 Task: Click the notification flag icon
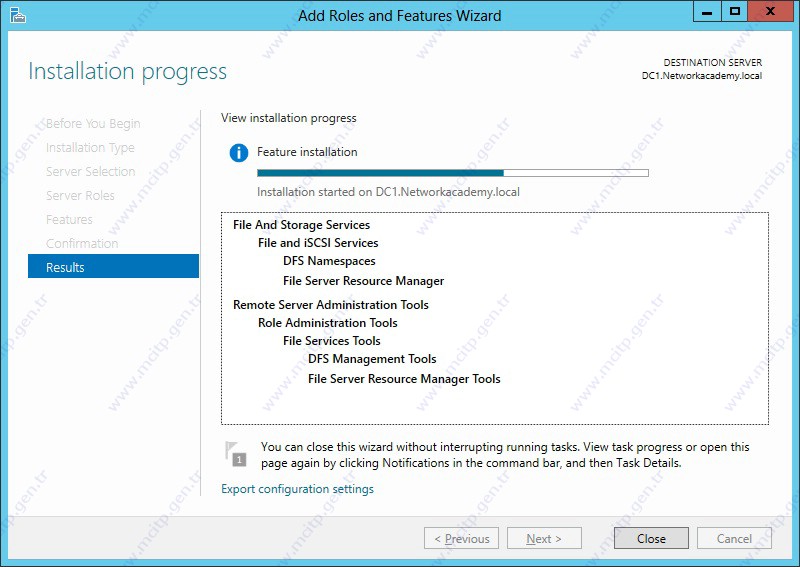(236, 454)
